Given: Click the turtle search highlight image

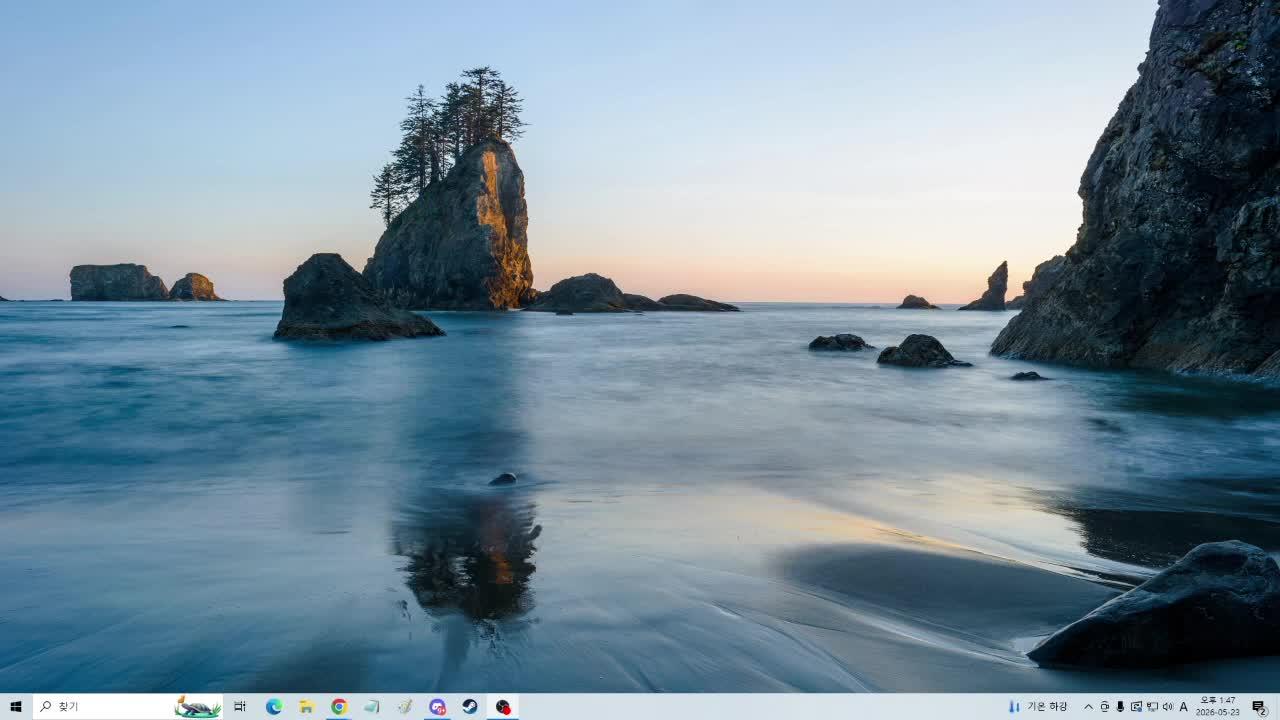Looking at the screenshot, I should point(197,707).
